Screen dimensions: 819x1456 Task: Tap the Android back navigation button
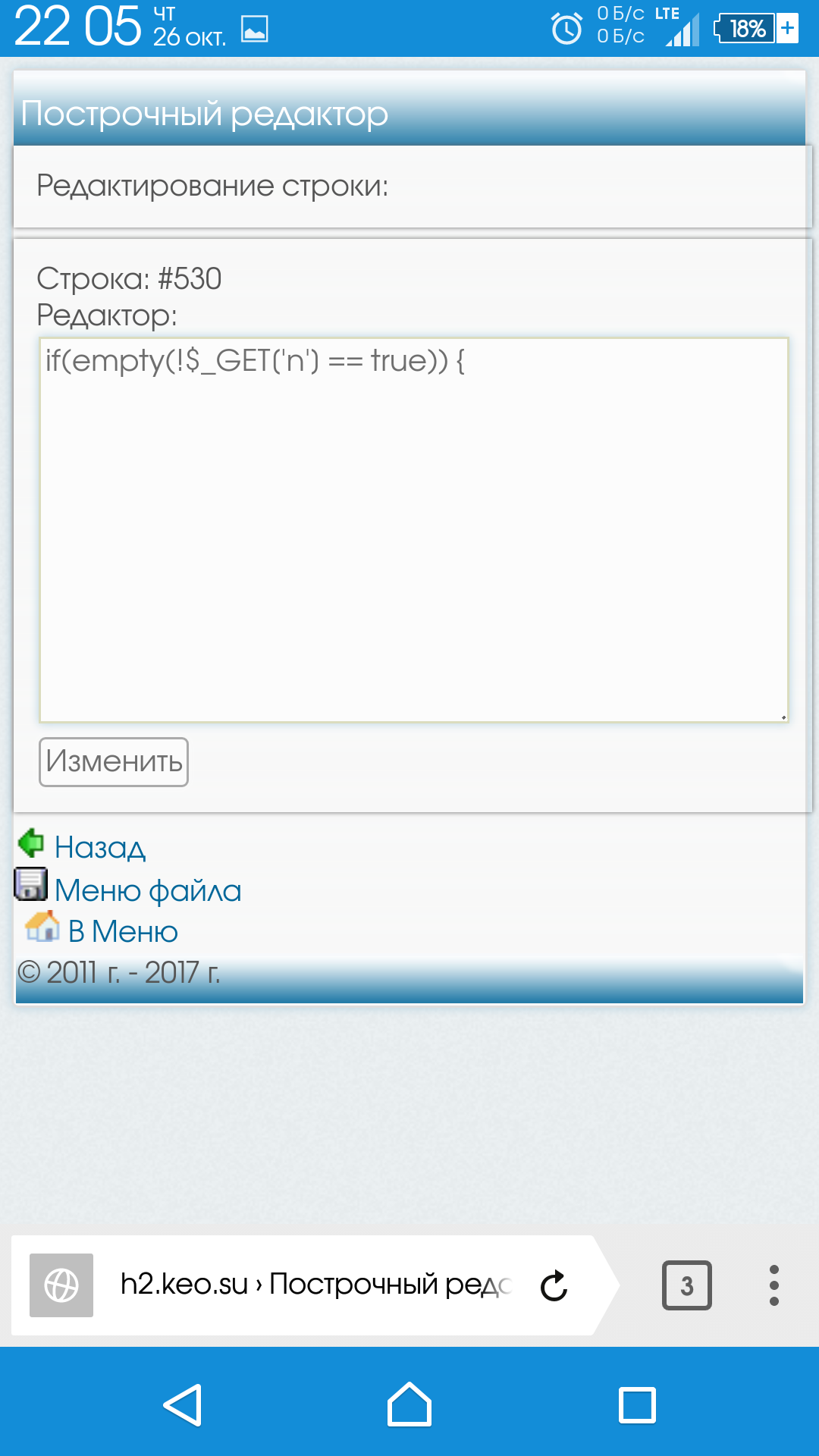[183, 1405]
